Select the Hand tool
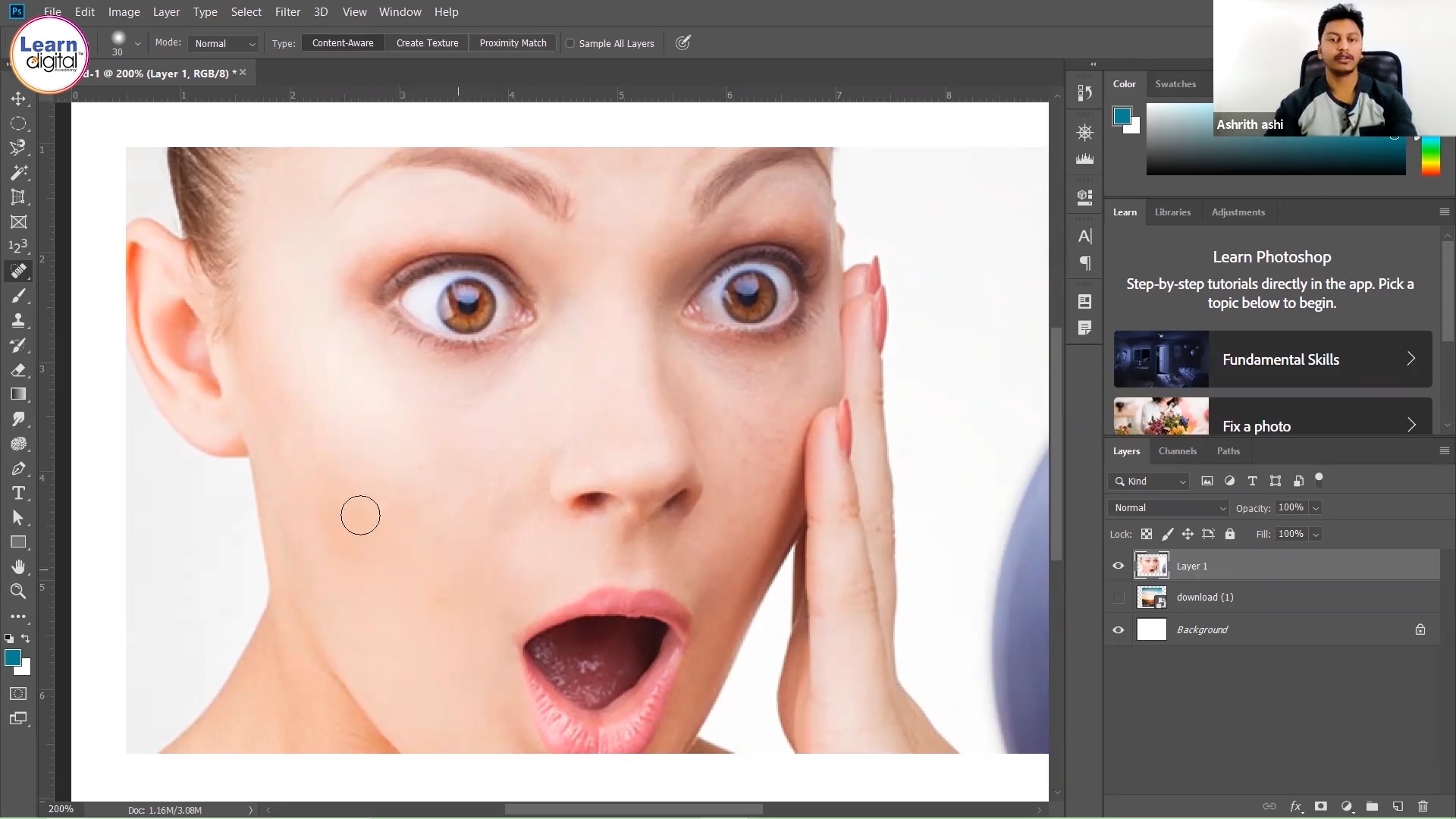This screenshot has width=1456, height=819. [x=18, y=567]
